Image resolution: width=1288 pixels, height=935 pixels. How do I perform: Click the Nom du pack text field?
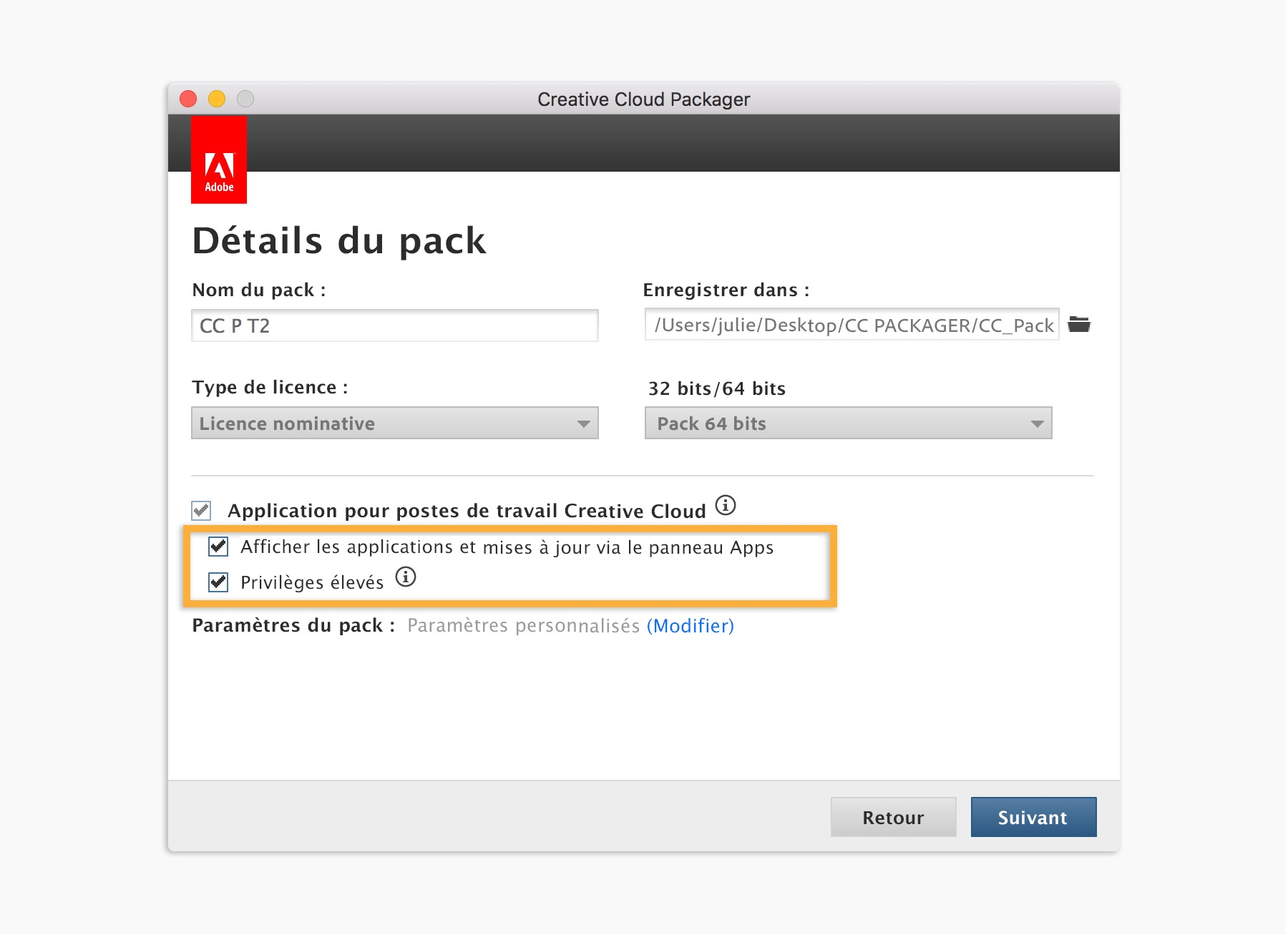point(394,326)
